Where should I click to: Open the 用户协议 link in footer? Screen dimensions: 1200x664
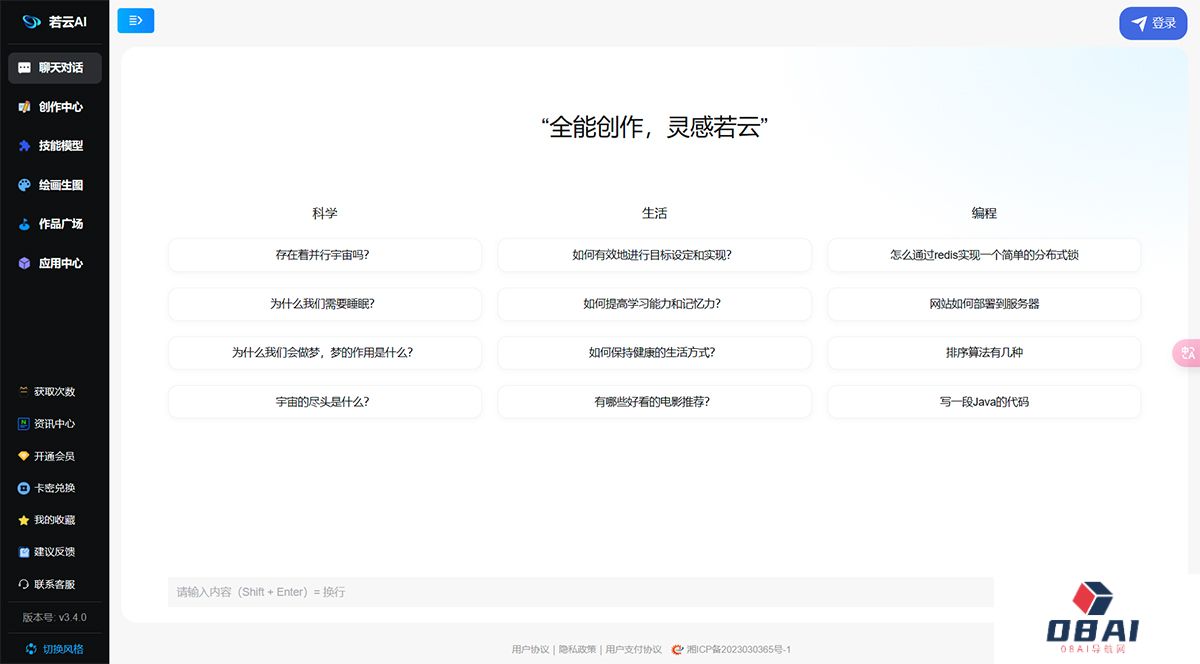(x=530, y=649)
